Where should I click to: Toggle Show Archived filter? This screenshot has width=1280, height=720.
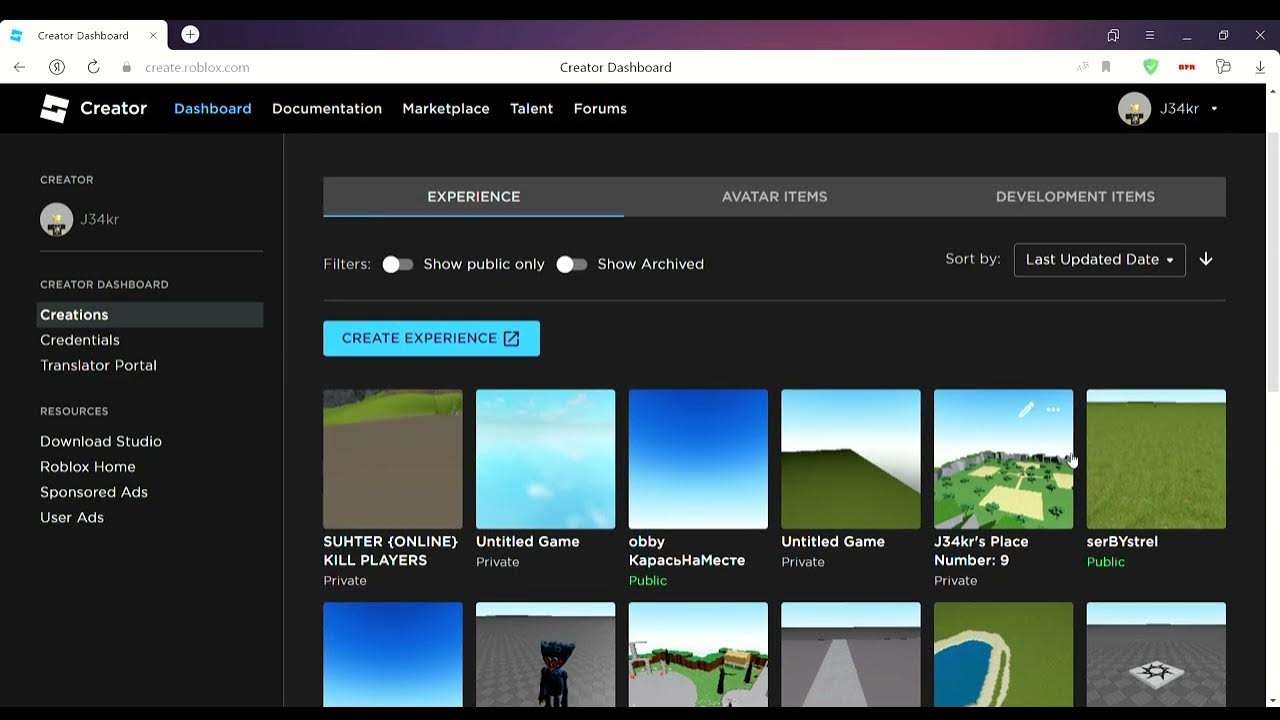[x=572, y=264]
